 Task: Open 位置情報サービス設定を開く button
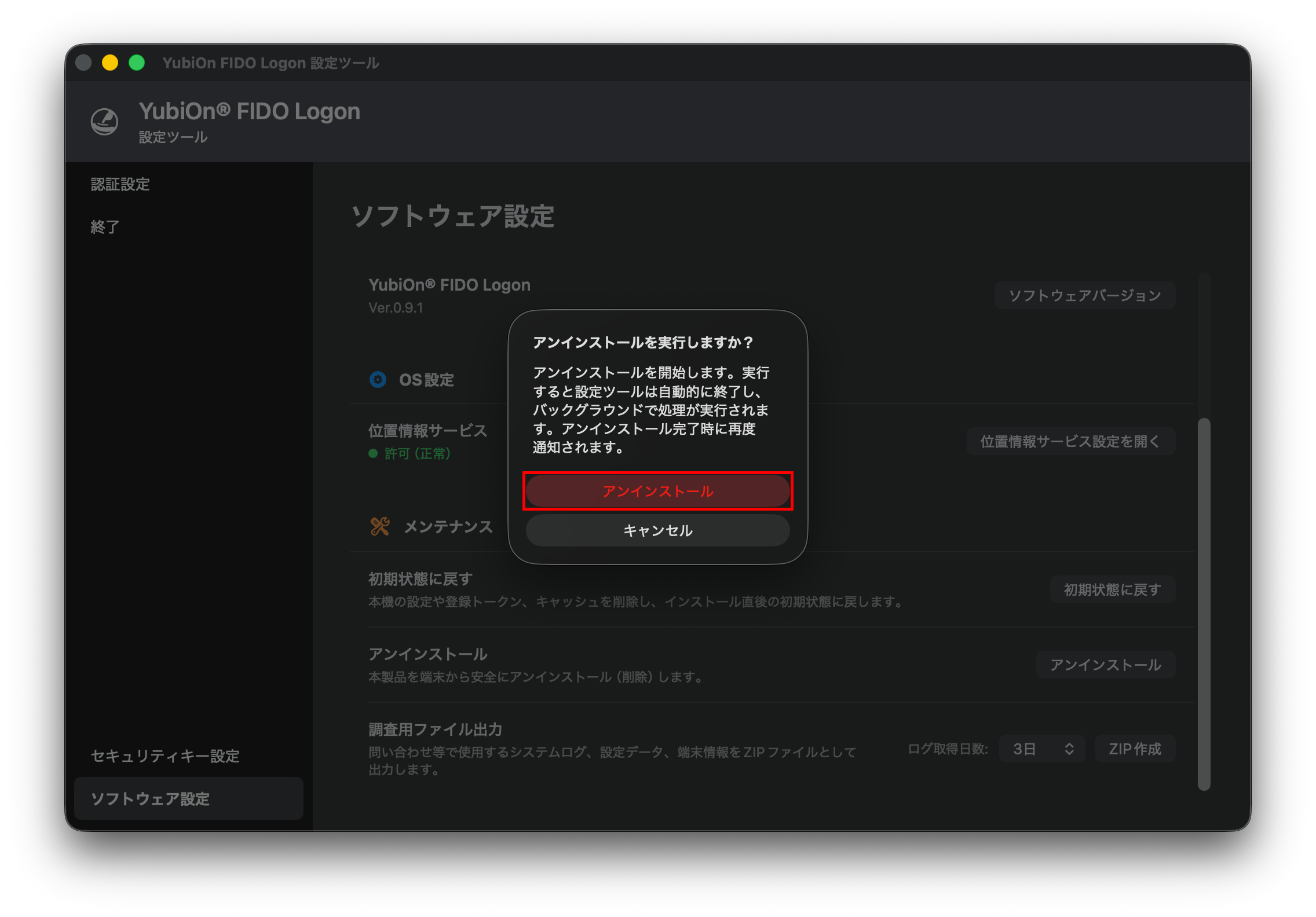[x=1070, y=441]
